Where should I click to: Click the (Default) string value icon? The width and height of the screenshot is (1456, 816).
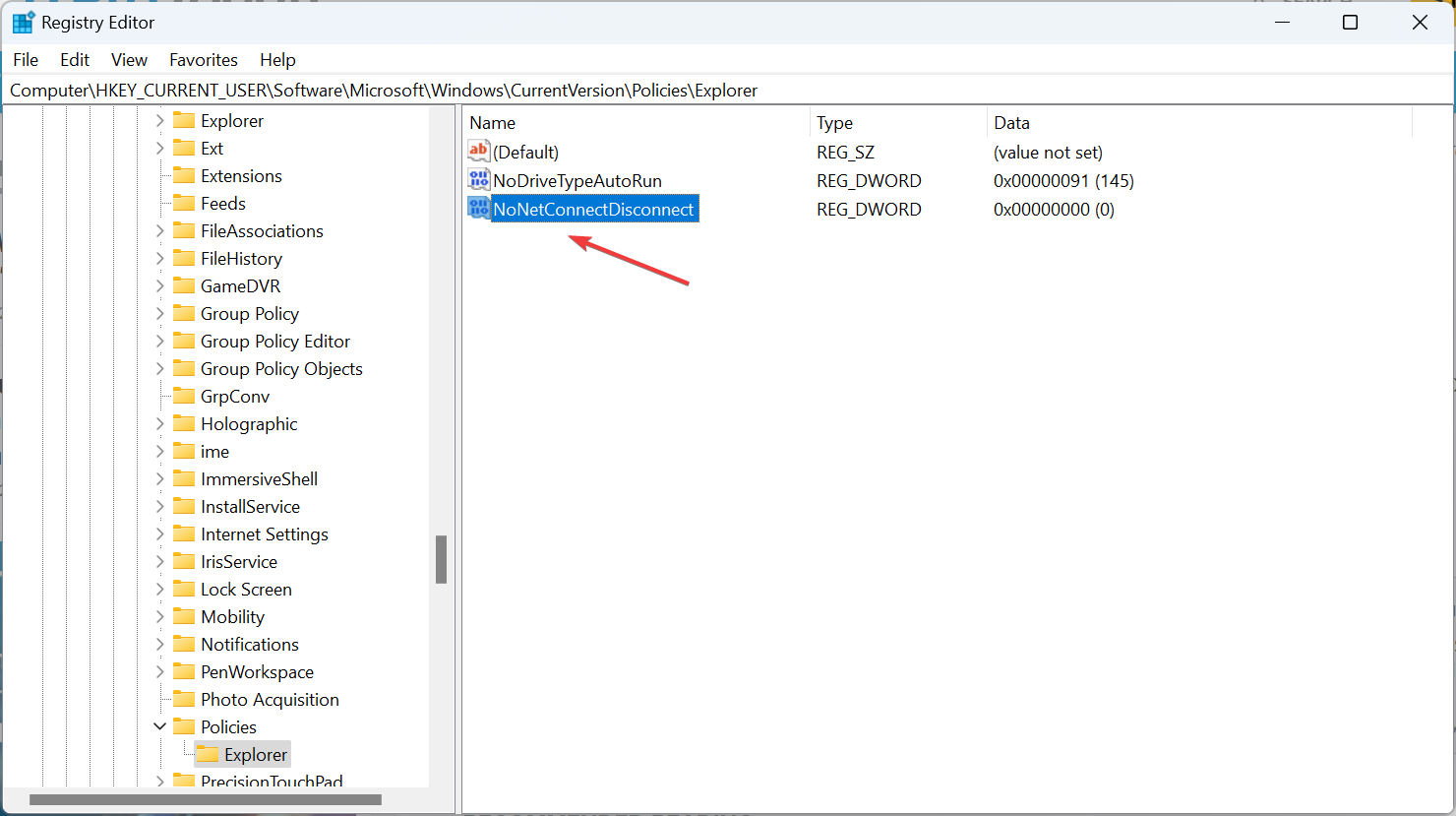pos(479,152)
